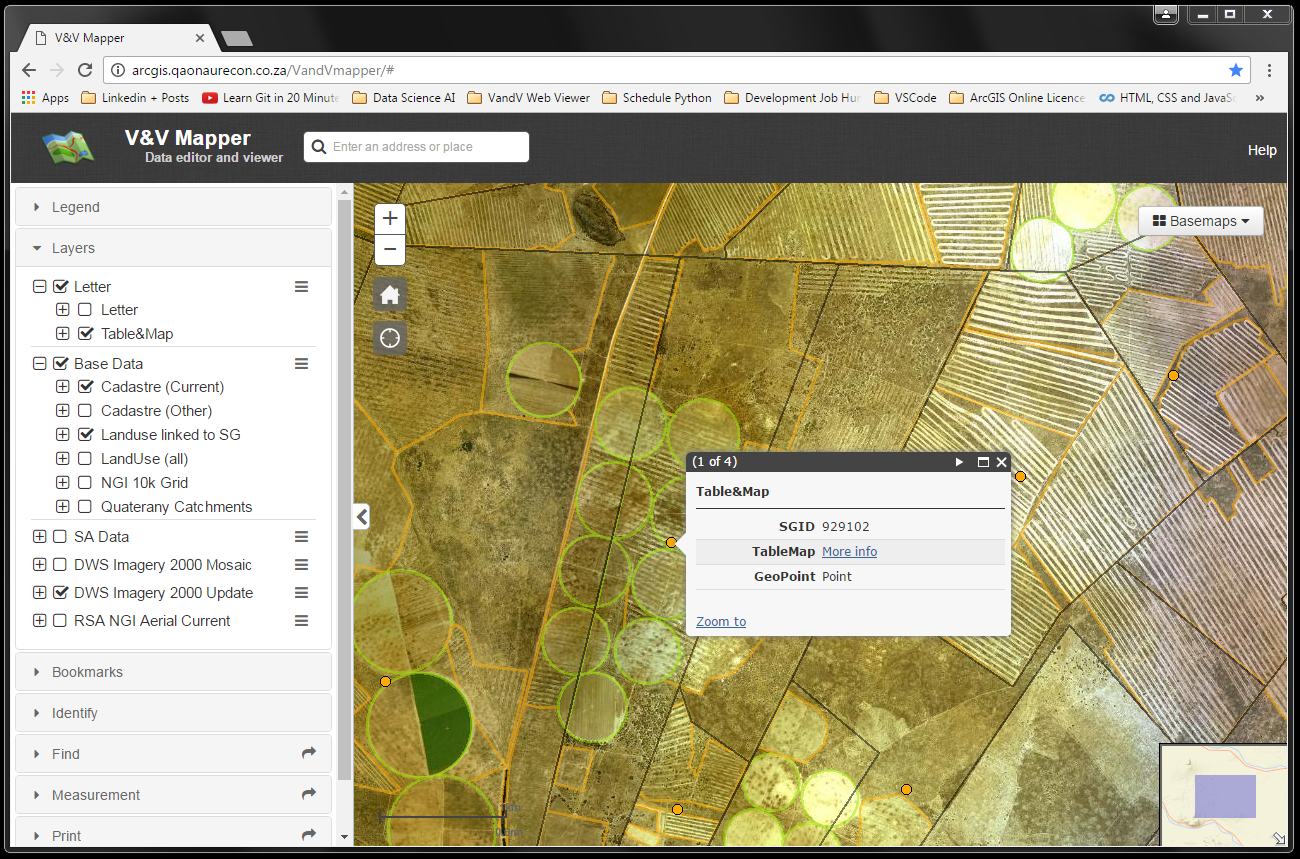Bookmark this page with the star

coord(1236,70)
